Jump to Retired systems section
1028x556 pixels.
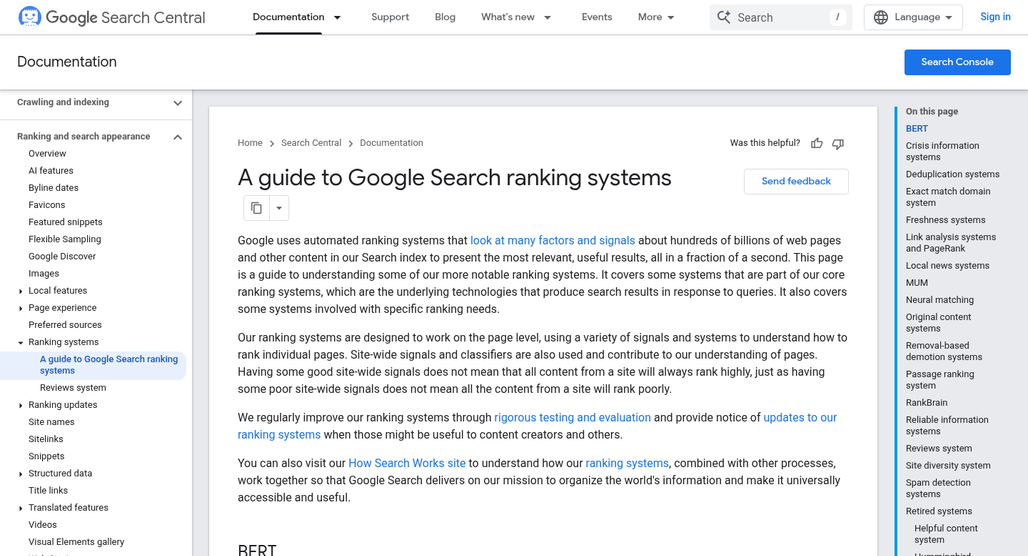(939, 511)
